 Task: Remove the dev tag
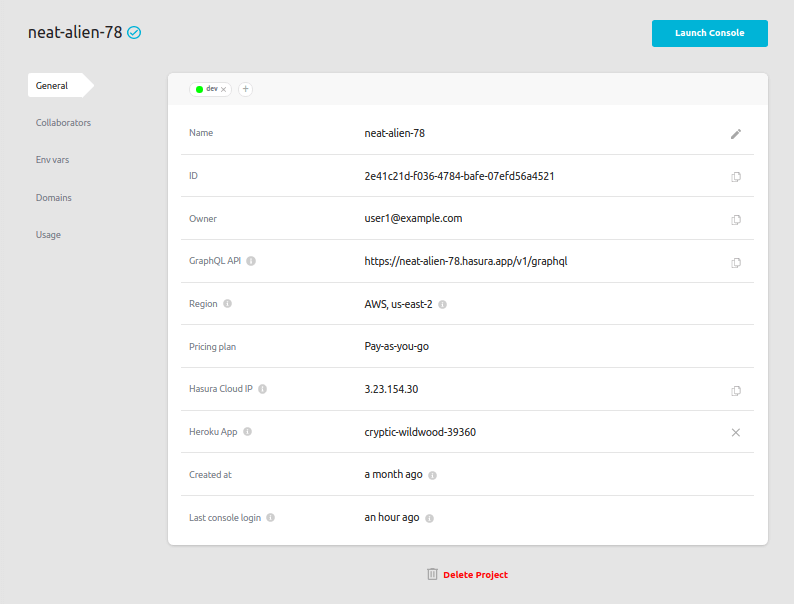(224, 89)
